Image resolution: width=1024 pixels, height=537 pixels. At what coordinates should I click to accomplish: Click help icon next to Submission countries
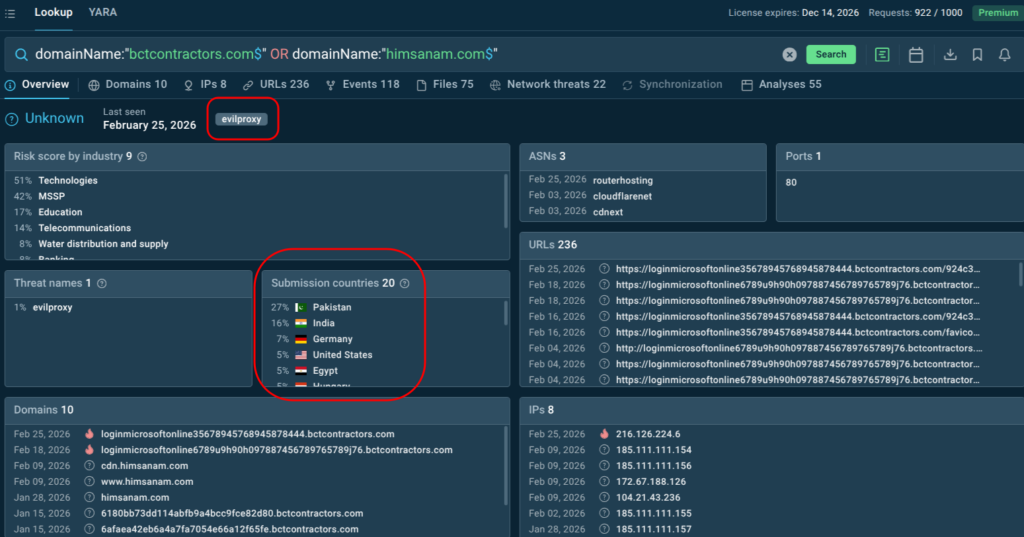[x=405, y=284]
